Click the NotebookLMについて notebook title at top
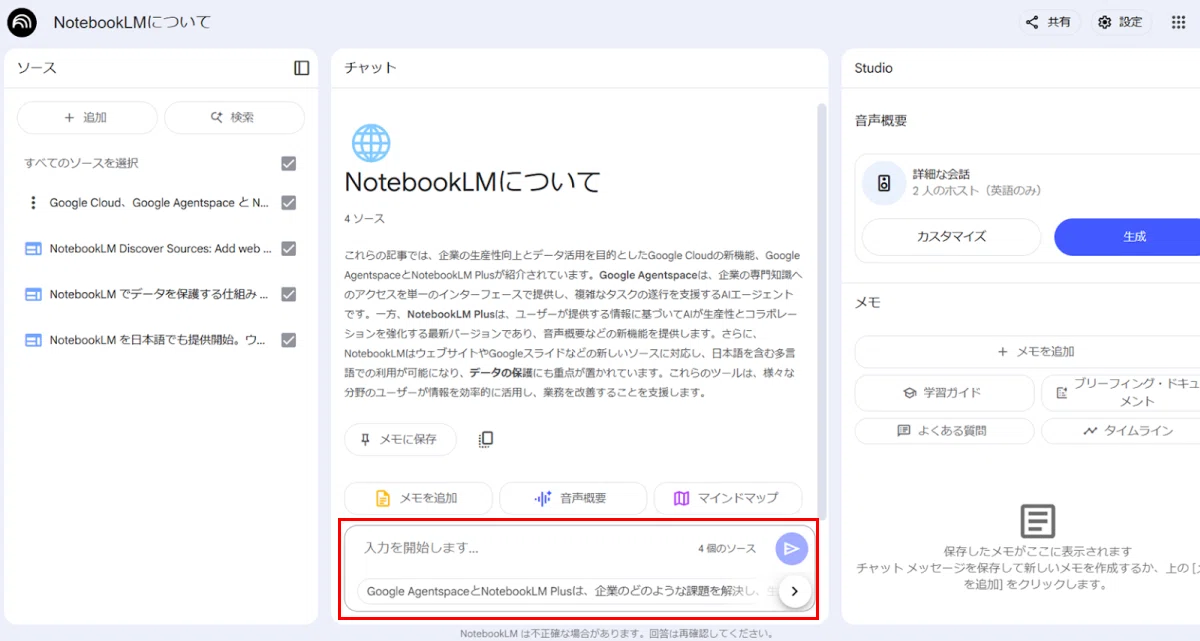The width and height of the screenshot is (1200, 641). click(x=132, y=22)
